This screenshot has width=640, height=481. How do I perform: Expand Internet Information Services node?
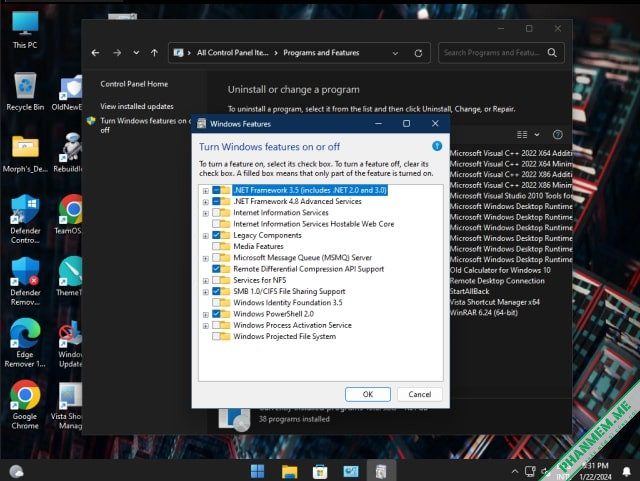tap(205, 213)
